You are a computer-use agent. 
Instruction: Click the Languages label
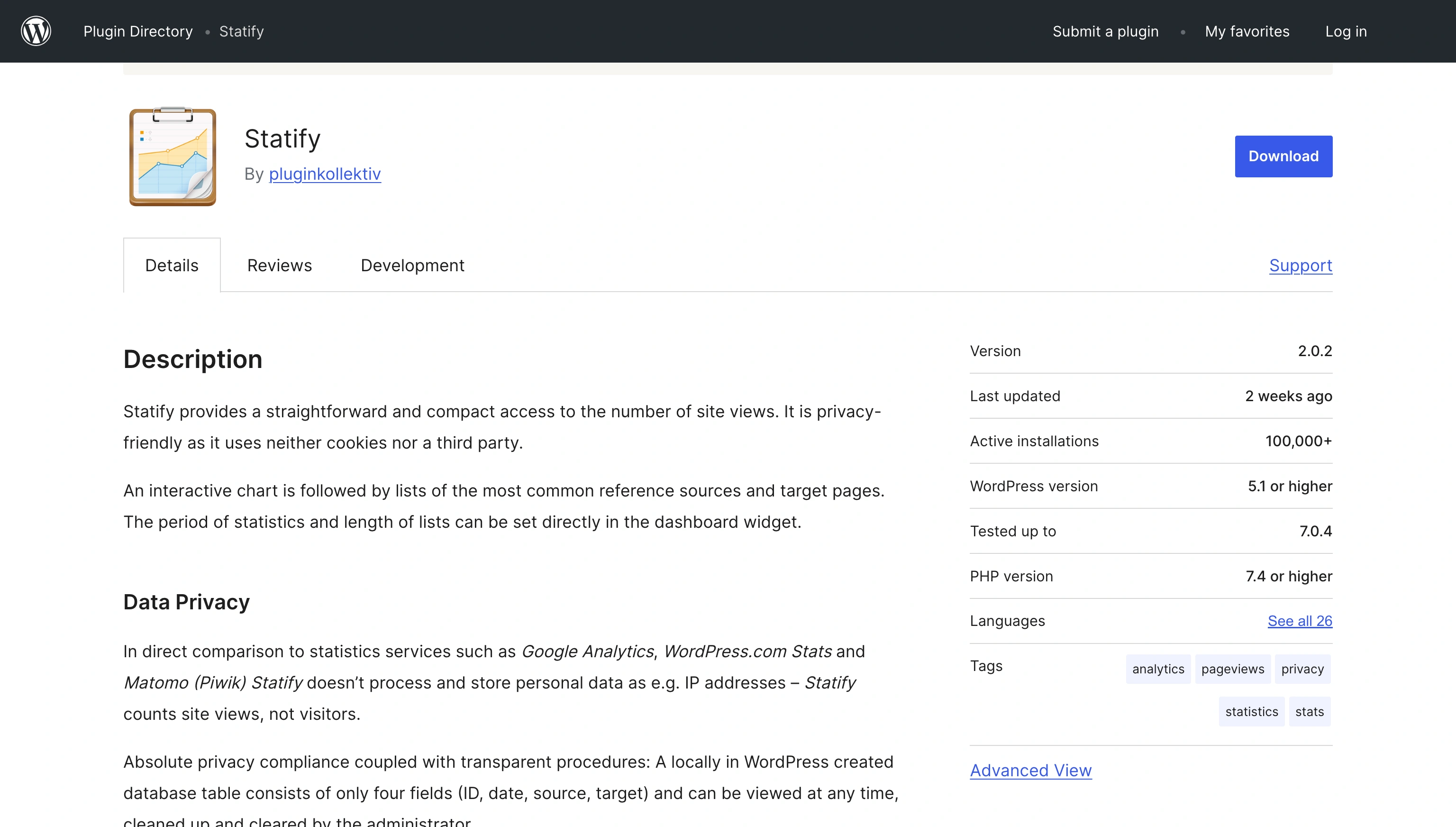1007,621
